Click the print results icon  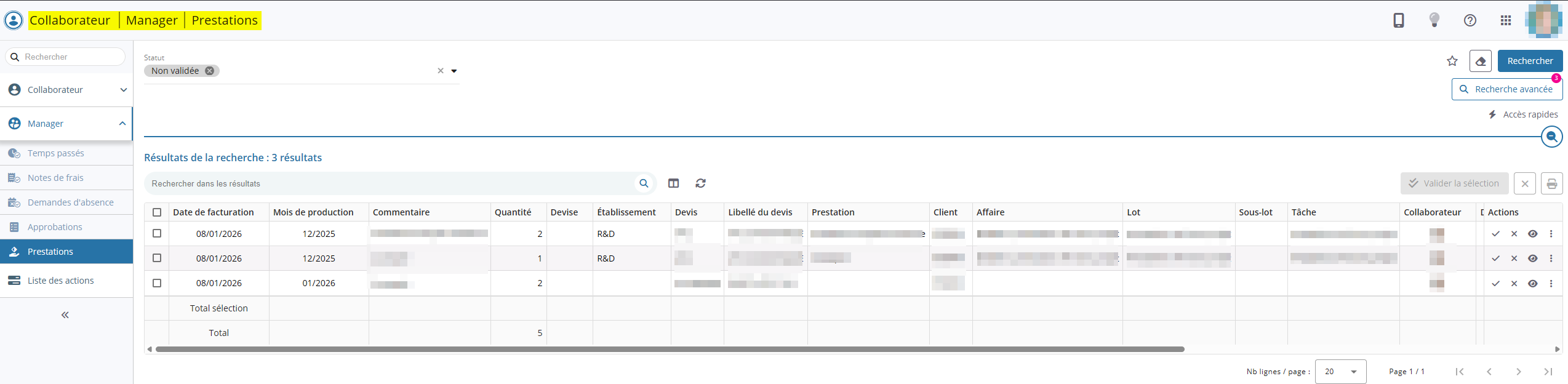coord(1551,183)
